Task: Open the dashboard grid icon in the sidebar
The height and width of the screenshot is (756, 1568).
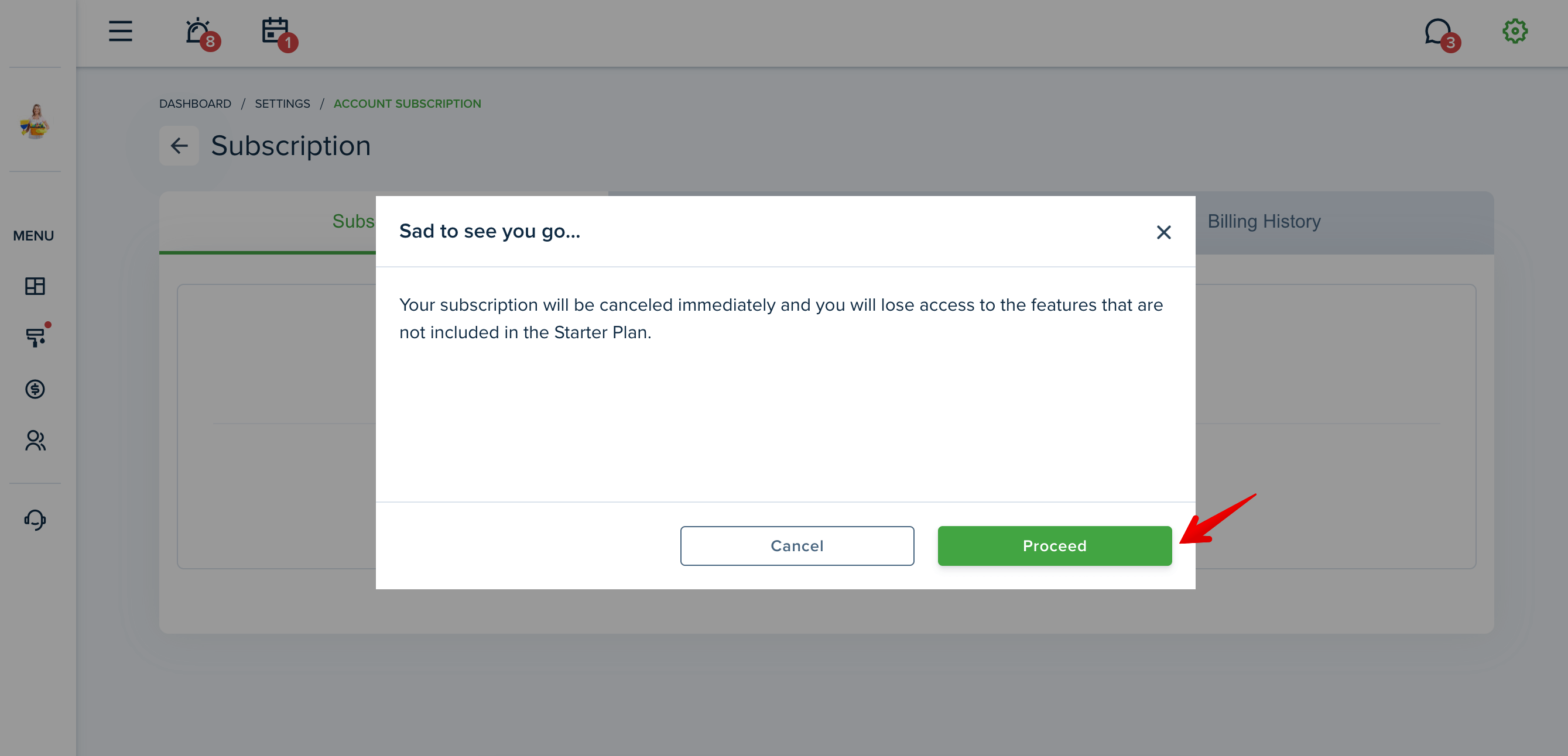Action: pyautogui.click(x=35, y=286)
